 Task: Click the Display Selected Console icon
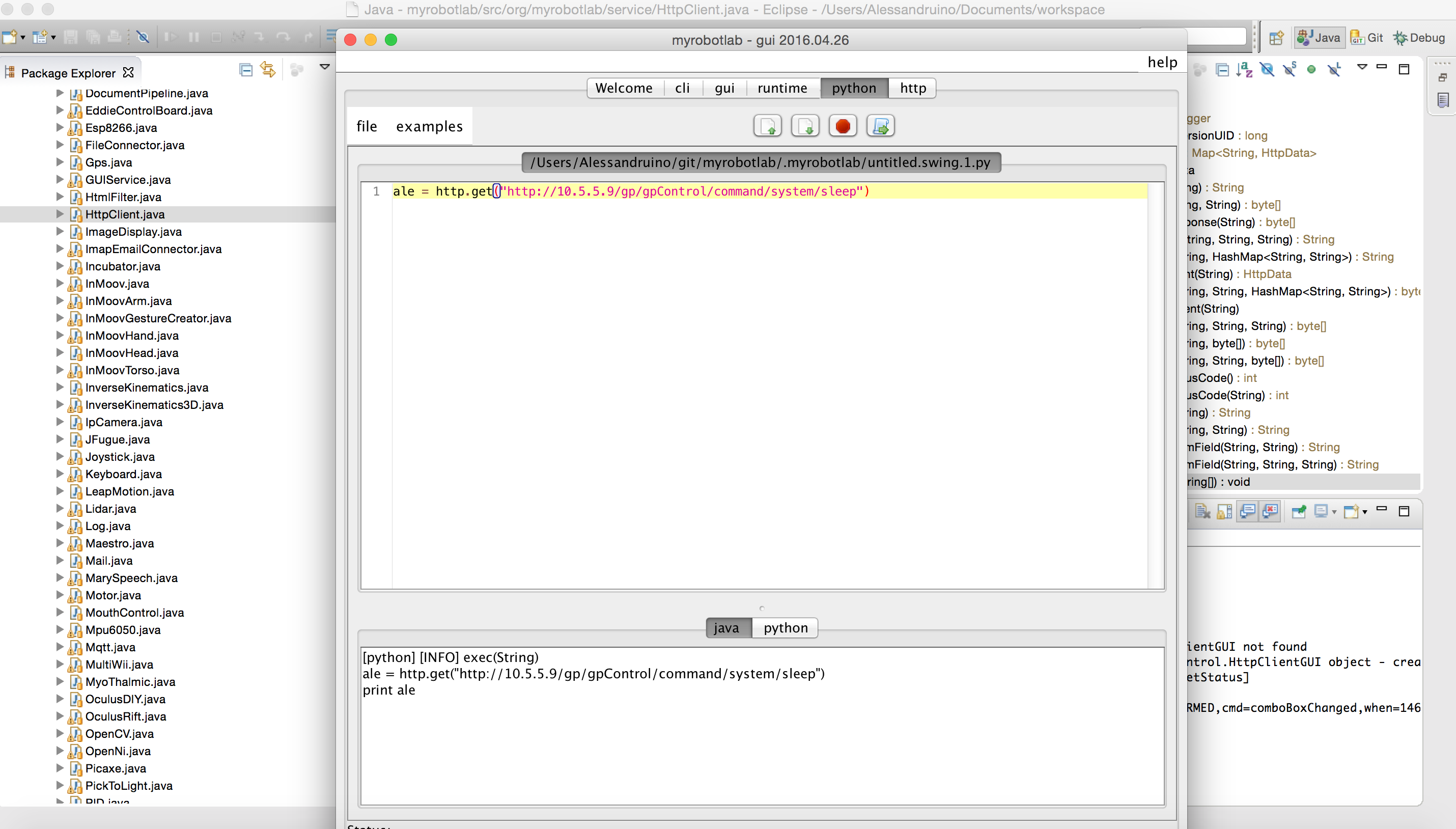coord(1321,511)
